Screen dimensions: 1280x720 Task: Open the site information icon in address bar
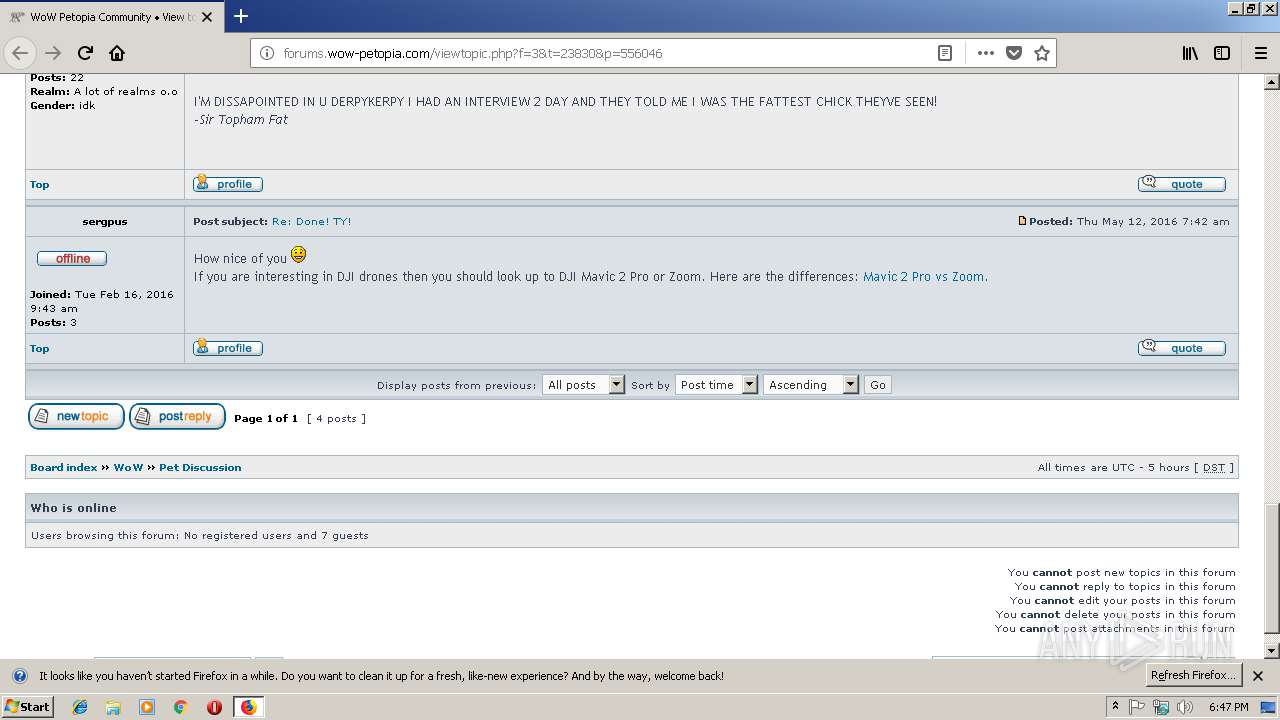point(267,53)
